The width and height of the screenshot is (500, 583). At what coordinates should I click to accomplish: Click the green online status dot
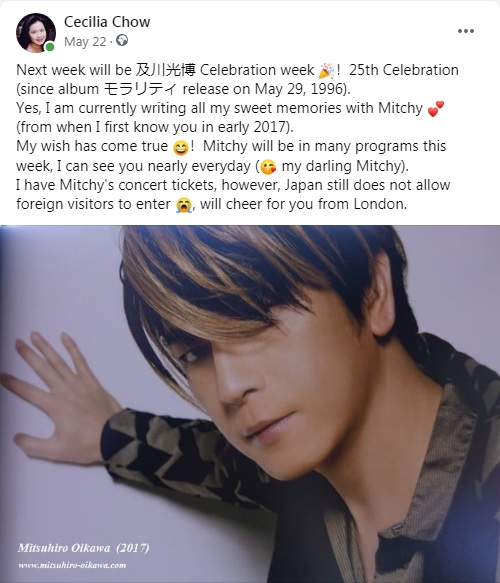coord(49,46)
